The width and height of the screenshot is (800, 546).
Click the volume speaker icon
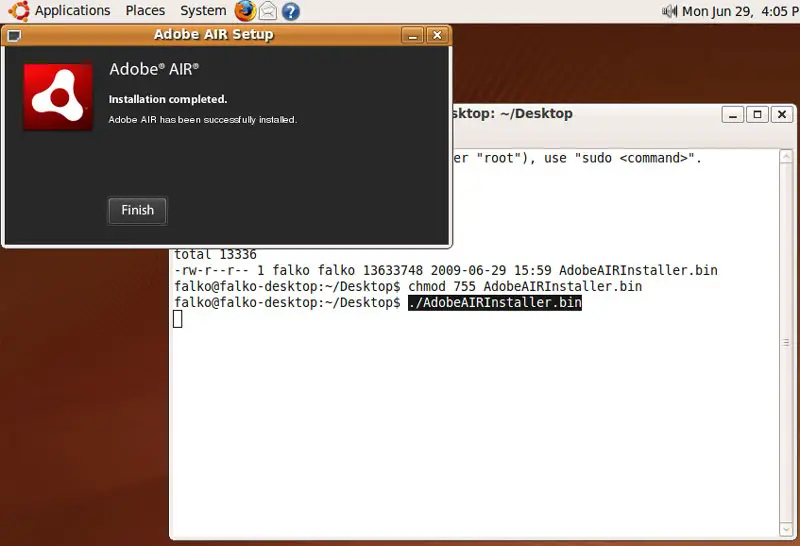[x=669, y=11]
